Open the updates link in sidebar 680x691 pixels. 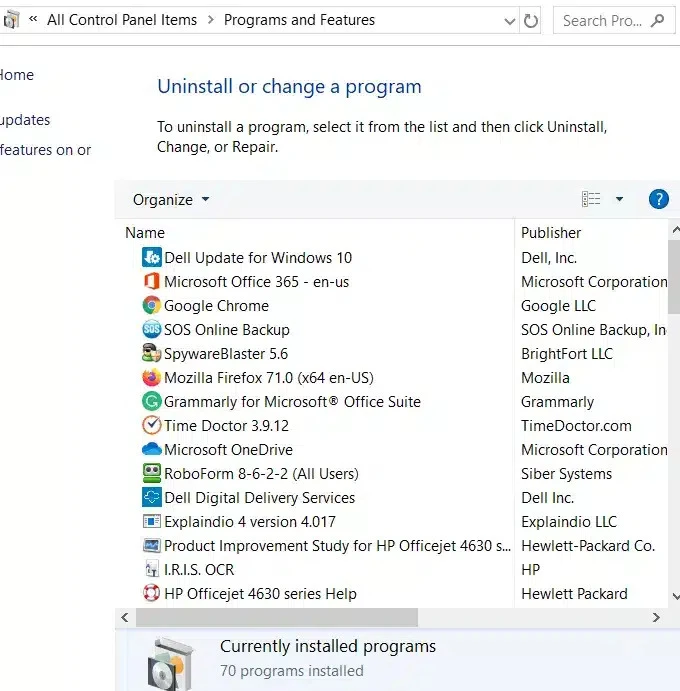coord(25,120)
